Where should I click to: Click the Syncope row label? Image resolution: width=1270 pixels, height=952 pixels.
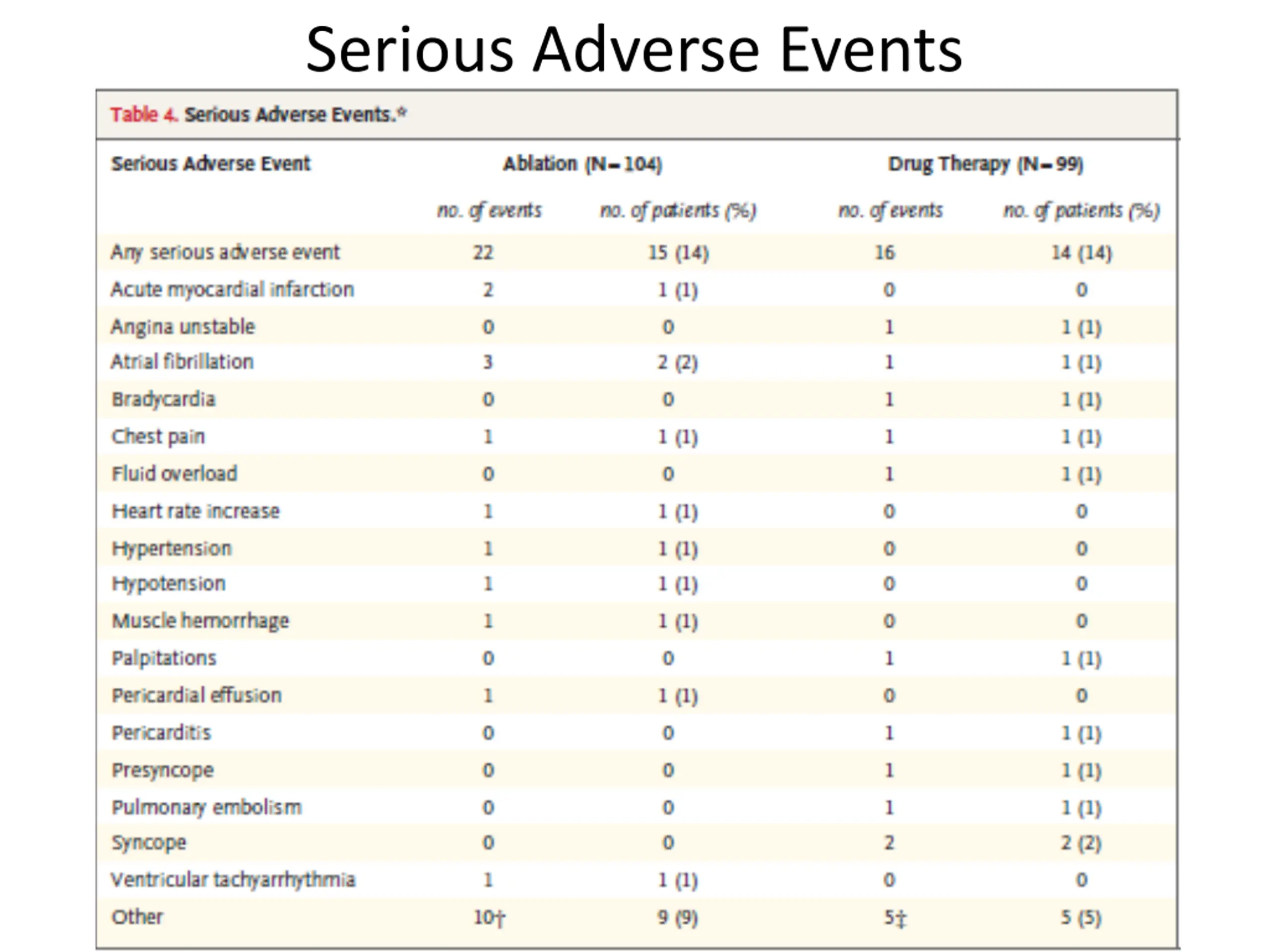click(149, 843)
